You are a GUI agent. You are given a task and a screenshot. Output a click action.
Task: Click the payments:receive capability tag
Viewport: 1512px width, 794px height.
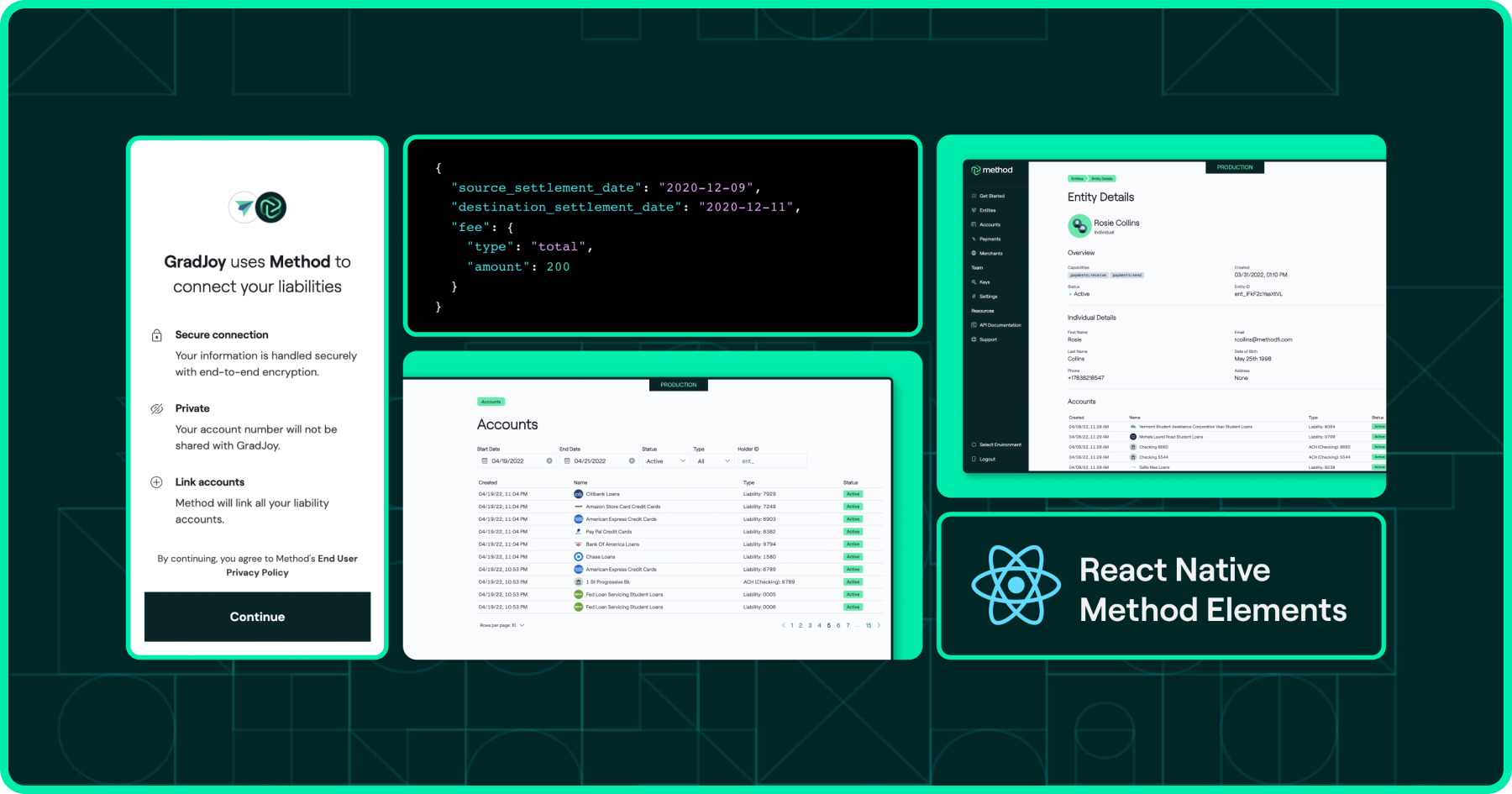(1088, 276)
